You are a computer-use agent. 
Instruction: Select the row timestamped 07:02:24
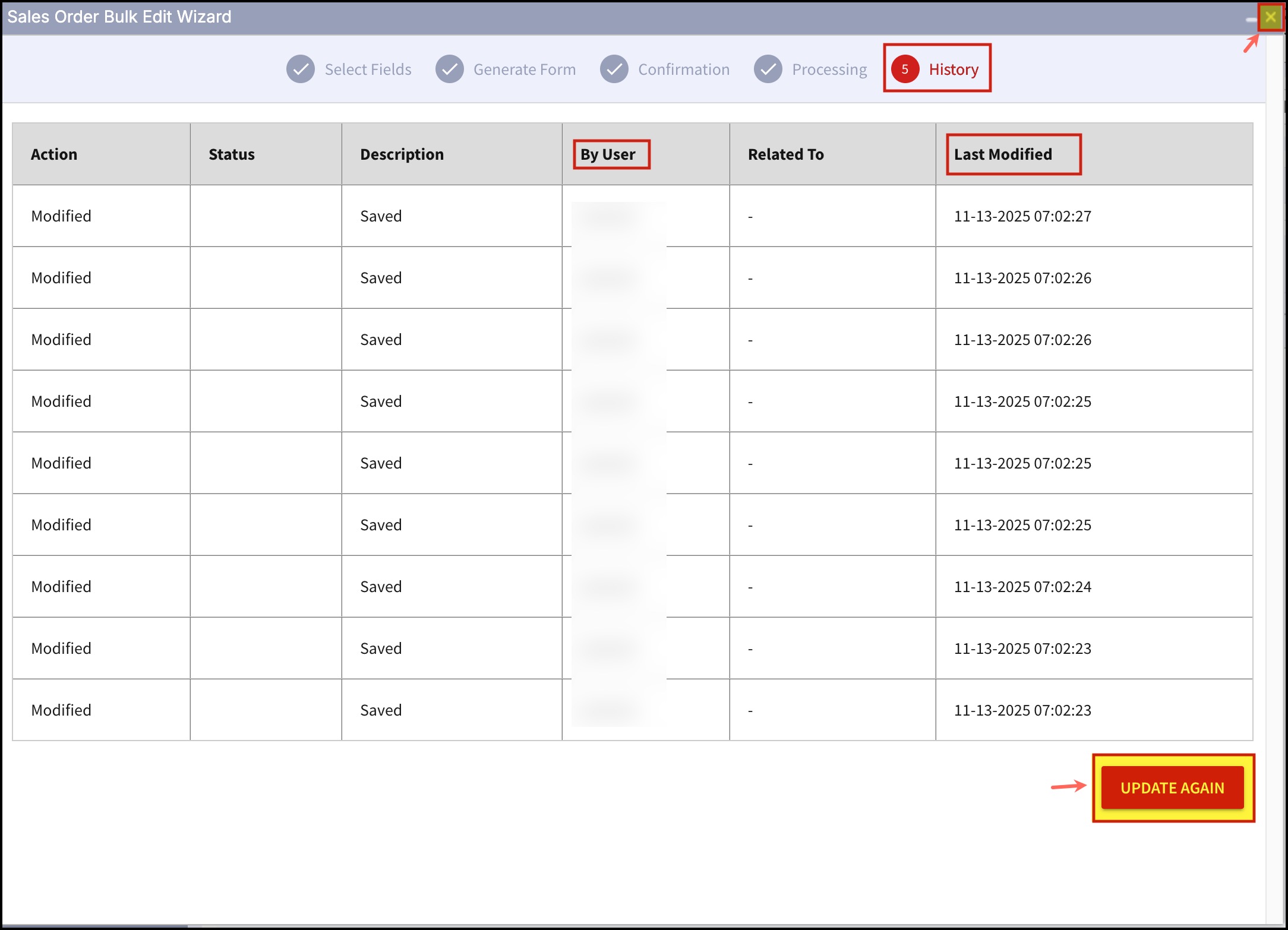[x=1022, y=587]
